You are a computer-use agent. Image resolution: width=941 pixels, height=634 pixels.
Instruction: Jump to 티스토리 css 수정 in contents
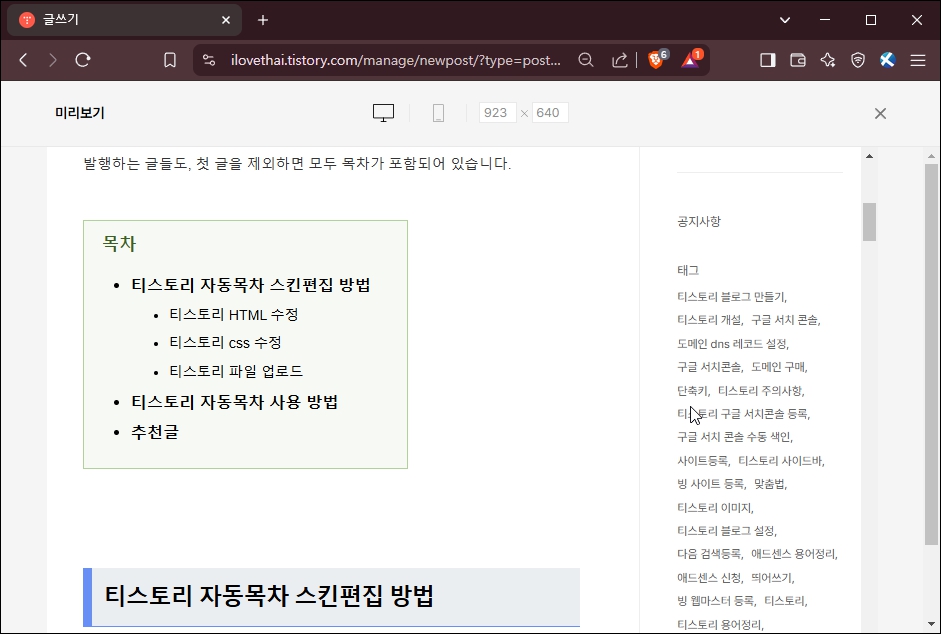coord(225,343)
